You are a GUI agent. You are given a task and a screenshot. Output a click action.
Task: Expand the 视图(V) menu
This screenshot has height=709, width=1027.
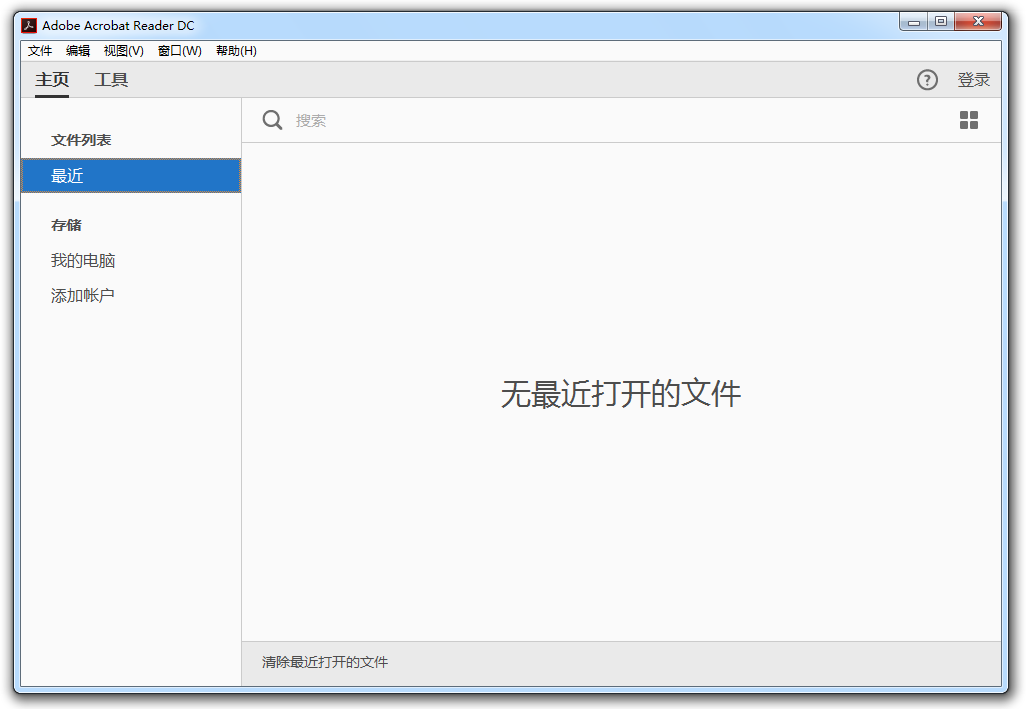(124, 51)
